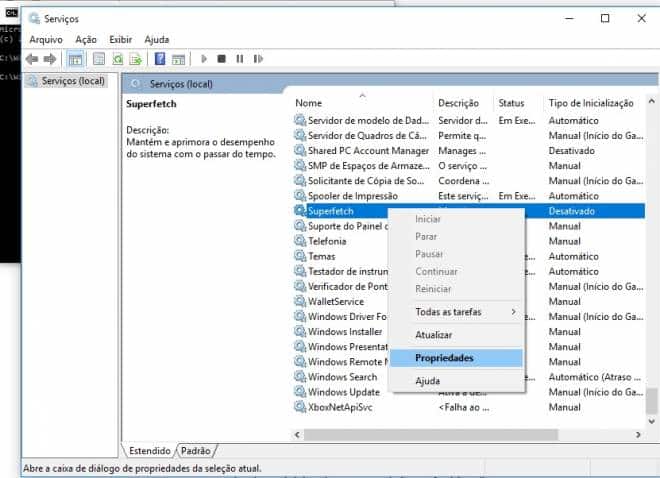Click the Back arrow toolbar icon
The height and width of the screenshot is (478, 660).
point(32,59)
